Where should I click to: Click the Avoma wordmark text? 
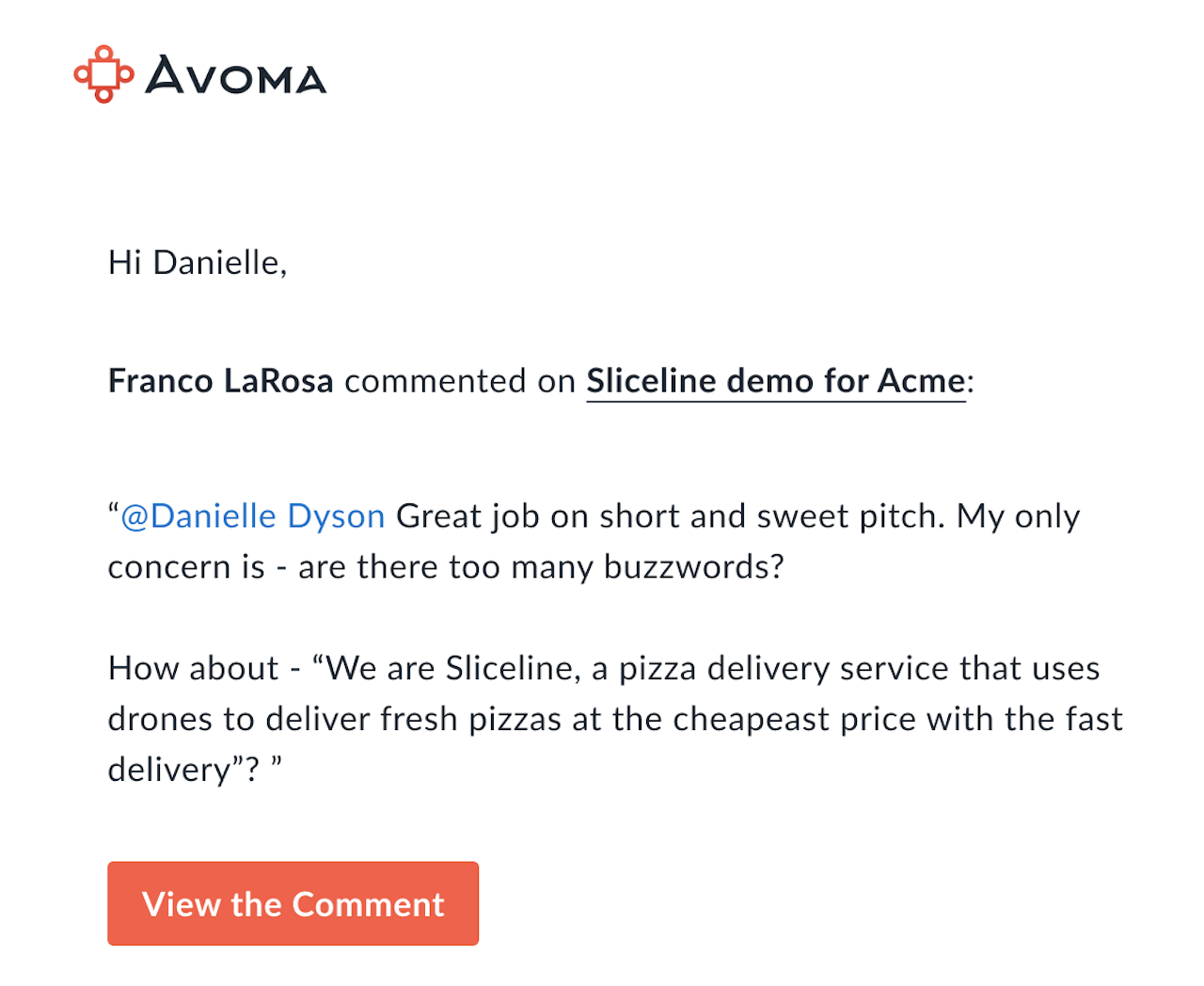(236, 75)
